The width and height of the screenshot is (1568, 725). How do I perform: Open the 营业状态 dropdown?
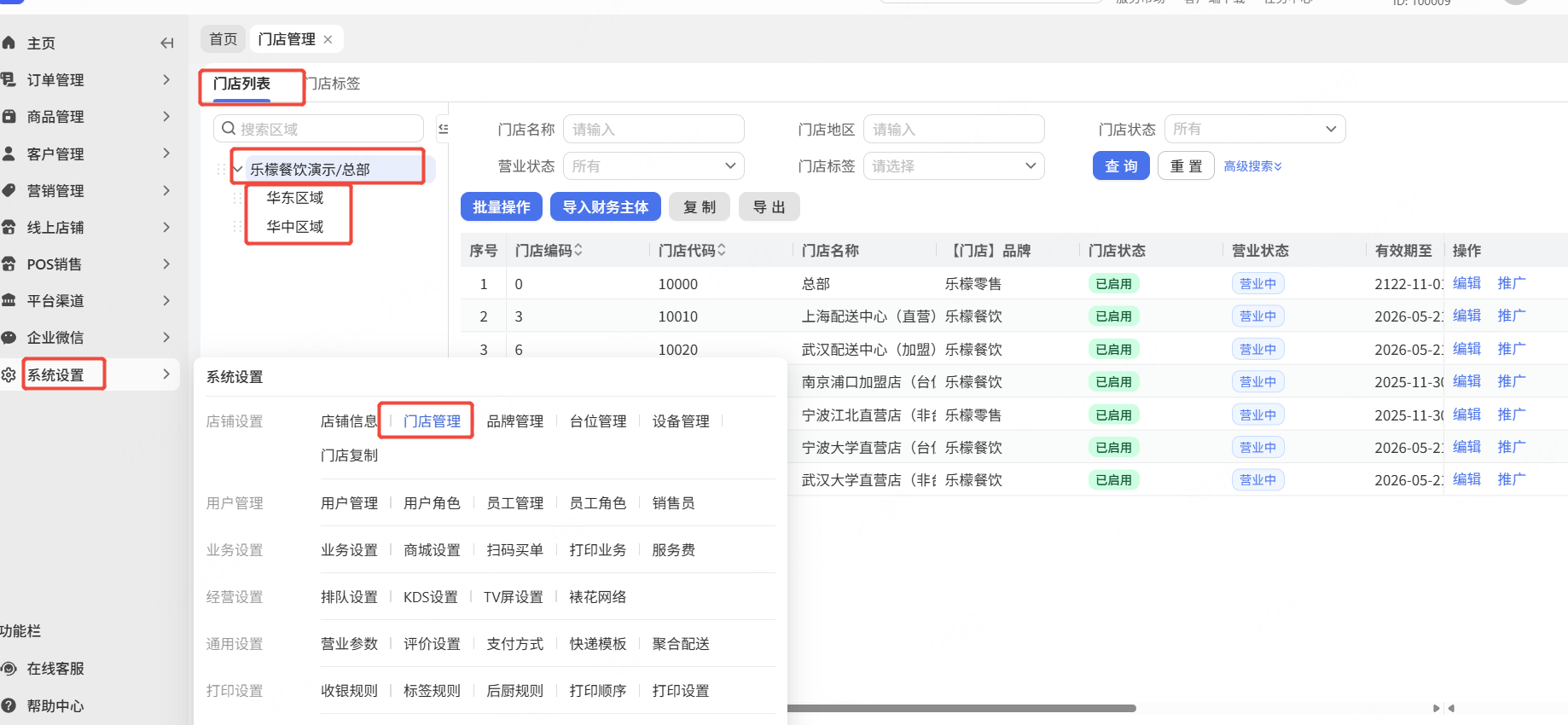click(x=653, y=166)
